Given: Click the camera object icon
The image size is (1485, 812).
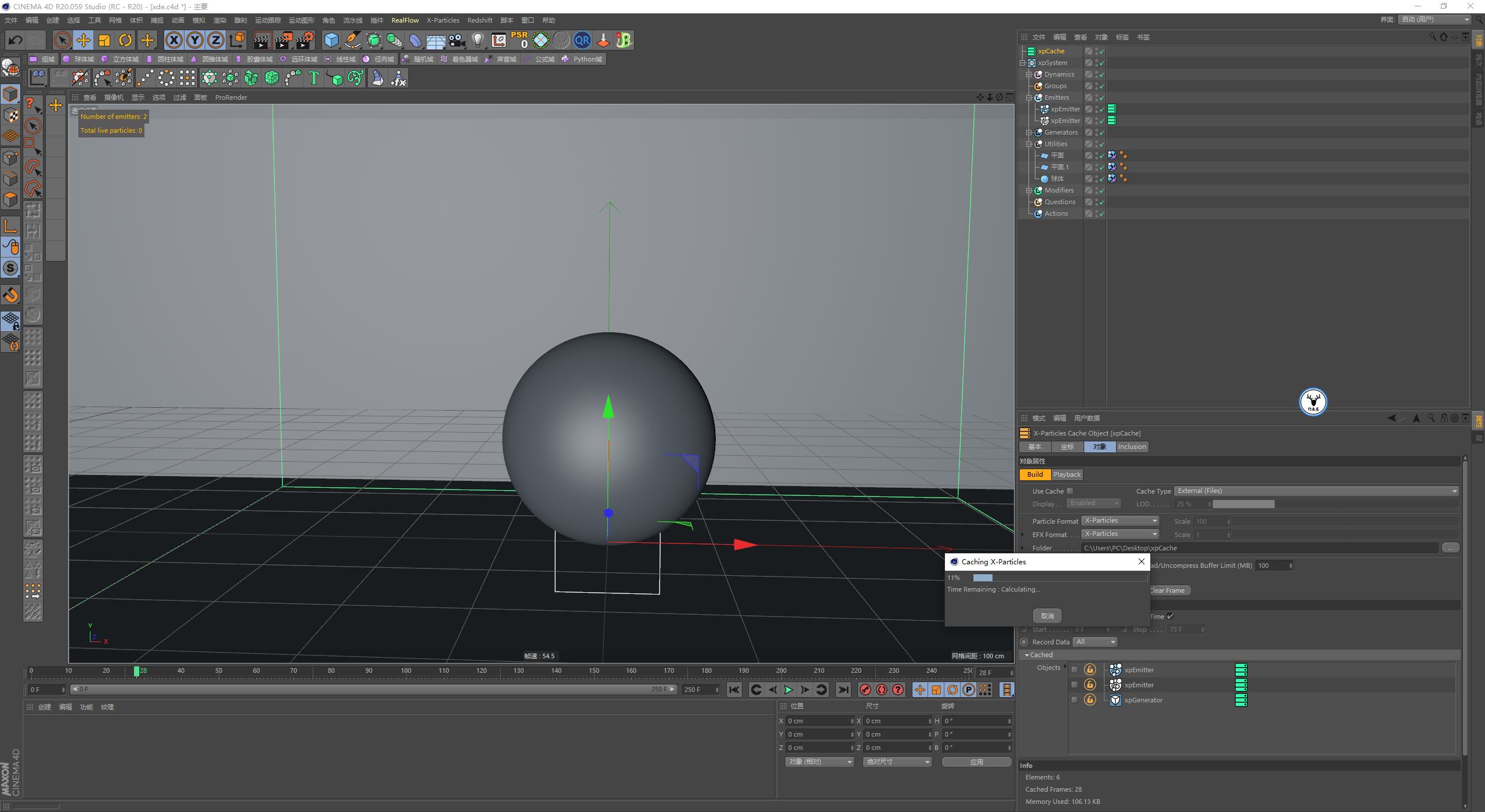Looking at the screenshot, I should 457,40.
